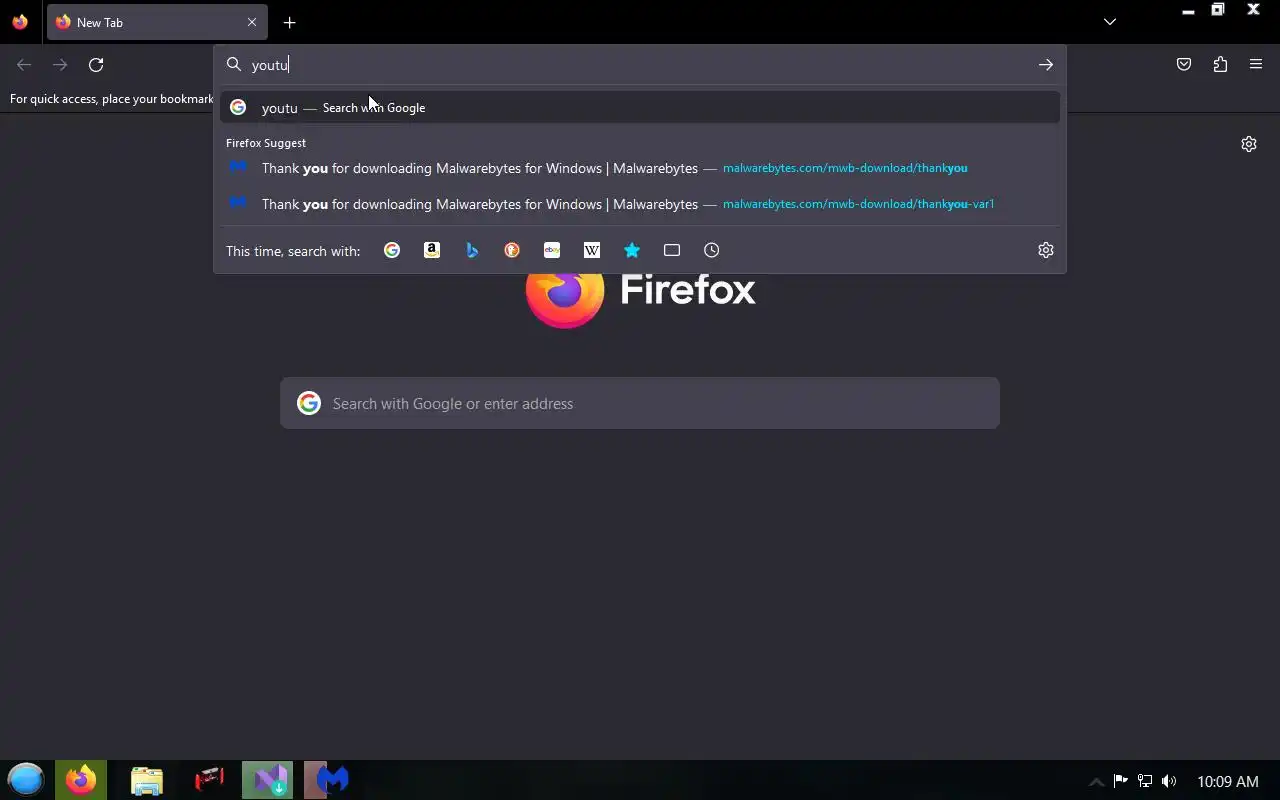Show hidden system tray icons
1280x800 pixels.
tap(1096, 782)
